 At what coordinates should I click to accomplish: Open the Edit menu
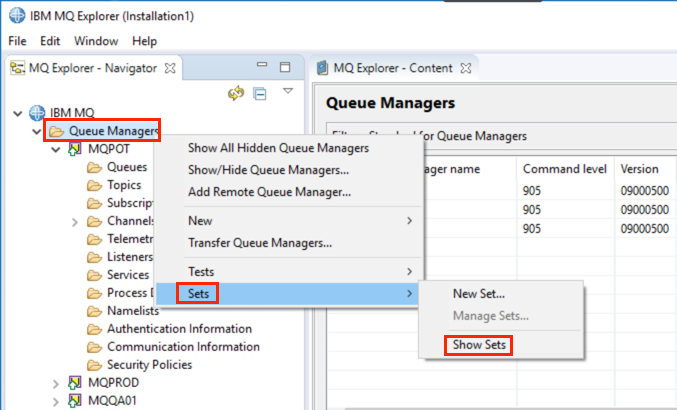tap(50, 41)
